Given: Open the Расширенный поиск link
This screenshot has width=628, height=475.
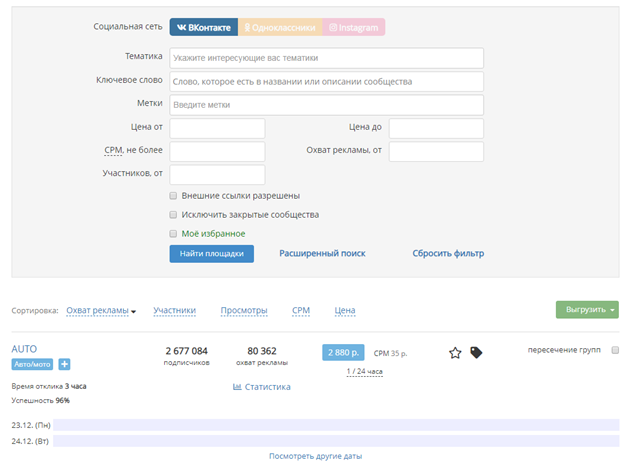Looking at the screenshot, I should 322,254.
